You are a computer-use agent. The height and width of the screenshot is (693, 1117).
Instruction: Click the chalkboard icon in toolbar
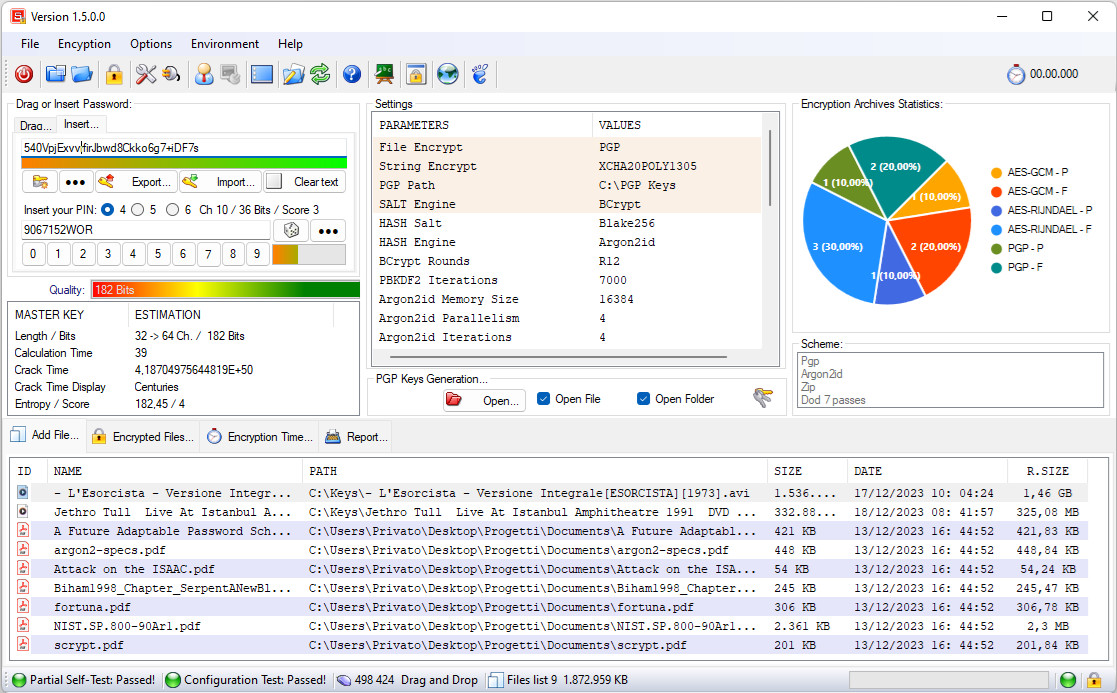[x=384, y=74]
